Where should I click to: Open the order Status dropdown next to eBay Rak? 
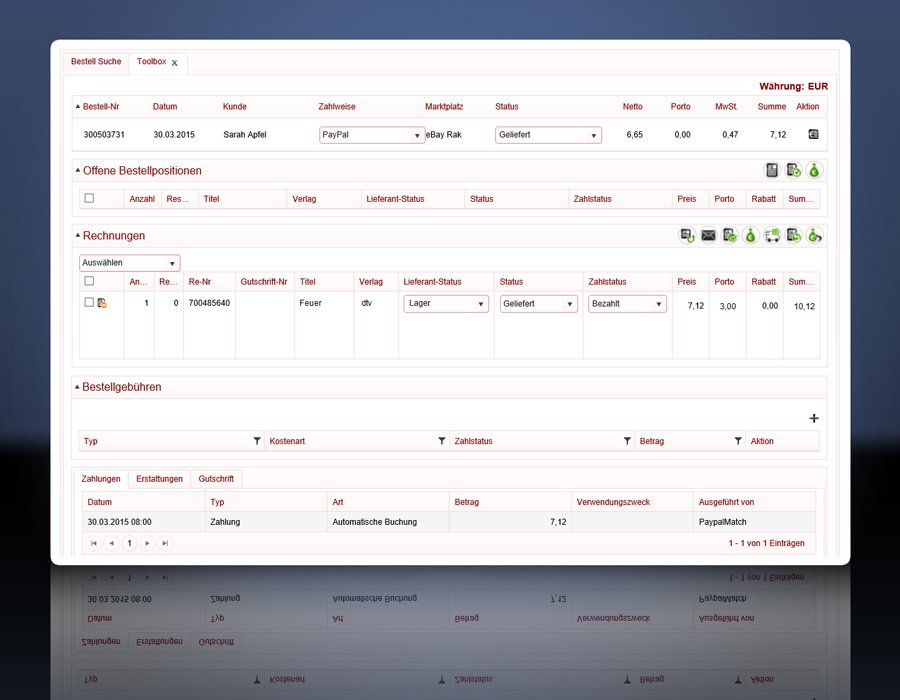point(548,135)
